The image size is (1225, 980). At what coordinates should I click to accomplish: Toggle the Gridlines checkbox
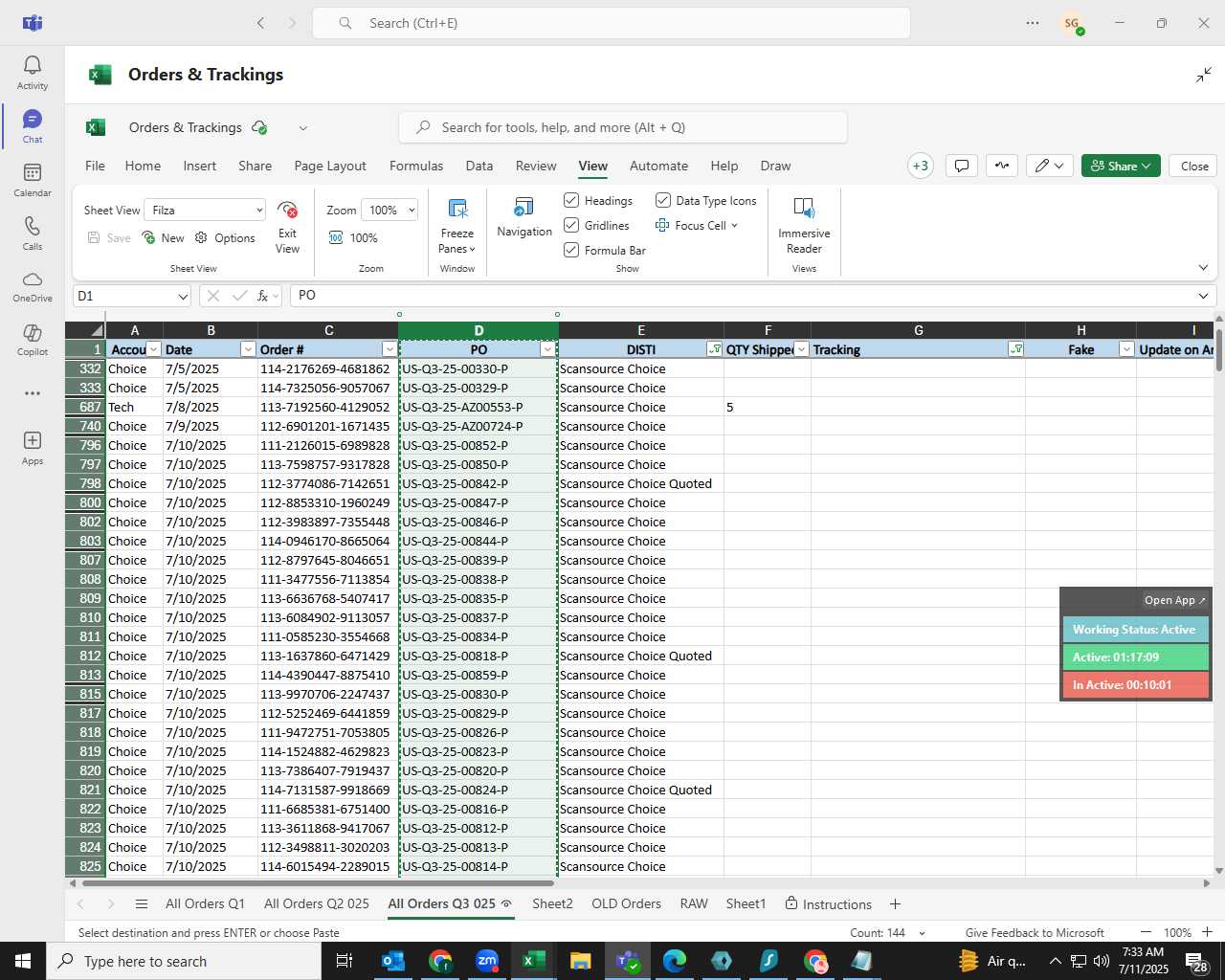point(571,225)
